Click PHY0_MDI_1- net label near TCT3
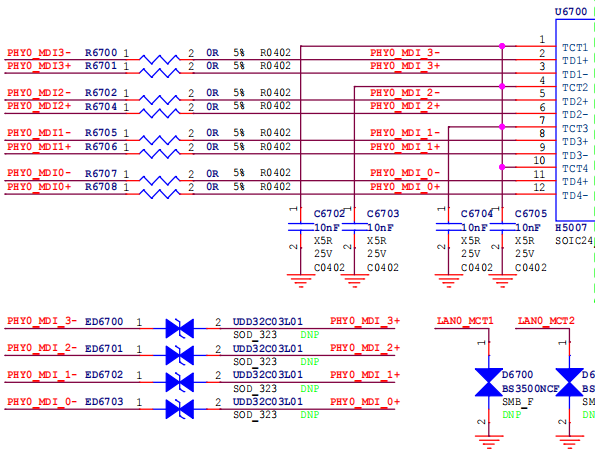 click(x=405, y=133)
